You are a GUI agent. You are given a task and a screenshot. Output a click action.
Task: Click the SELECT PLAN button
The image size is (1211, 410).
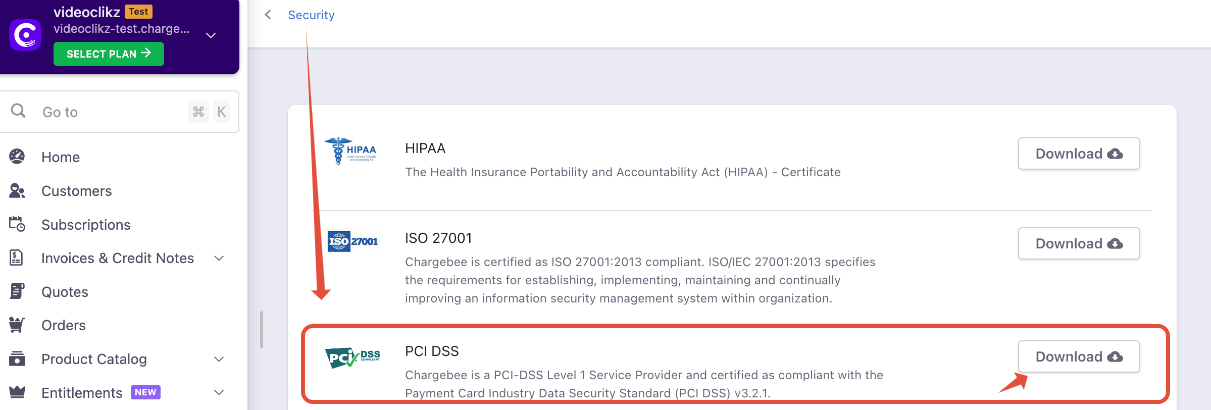coord(109,54)
